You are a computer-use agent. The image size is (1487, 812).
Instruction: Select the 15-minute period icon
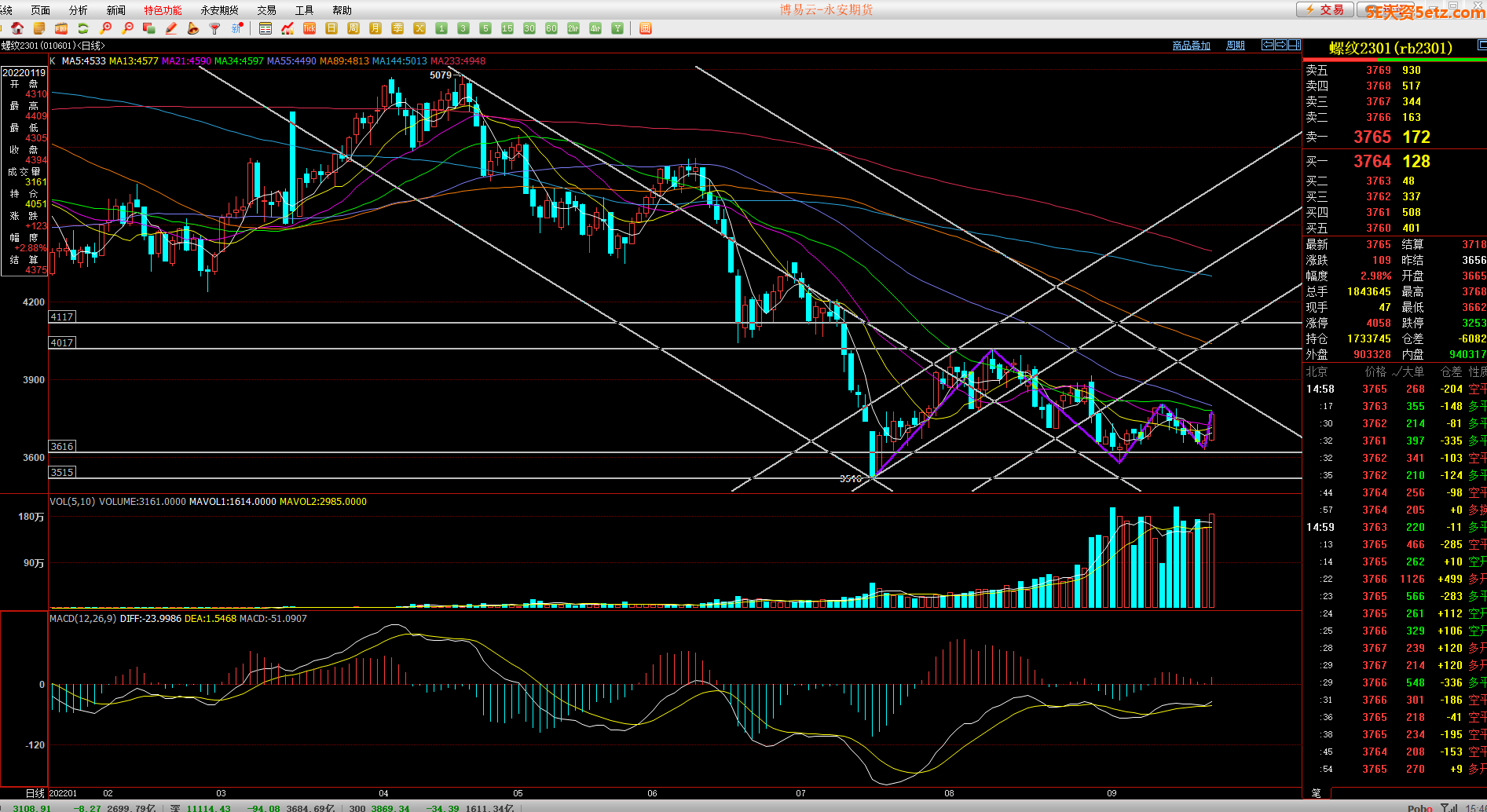point(507,28)
